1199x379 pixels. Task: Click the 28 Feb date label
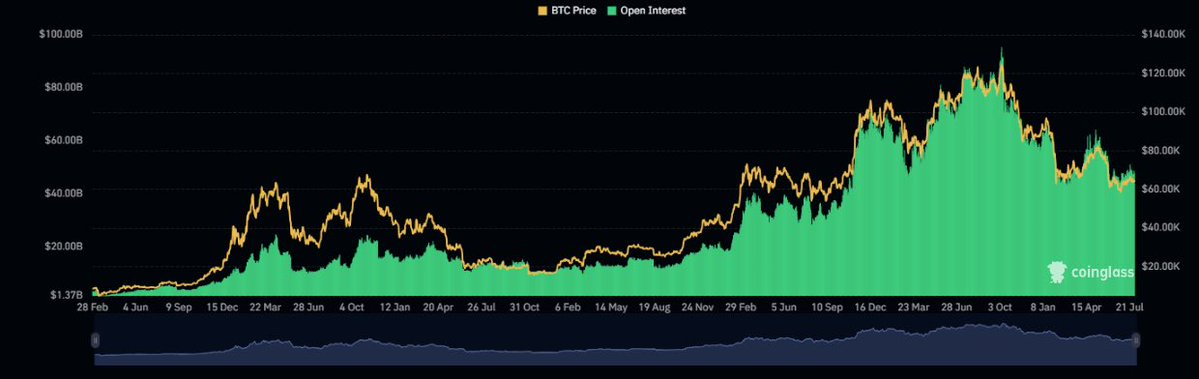pos(94,307)
